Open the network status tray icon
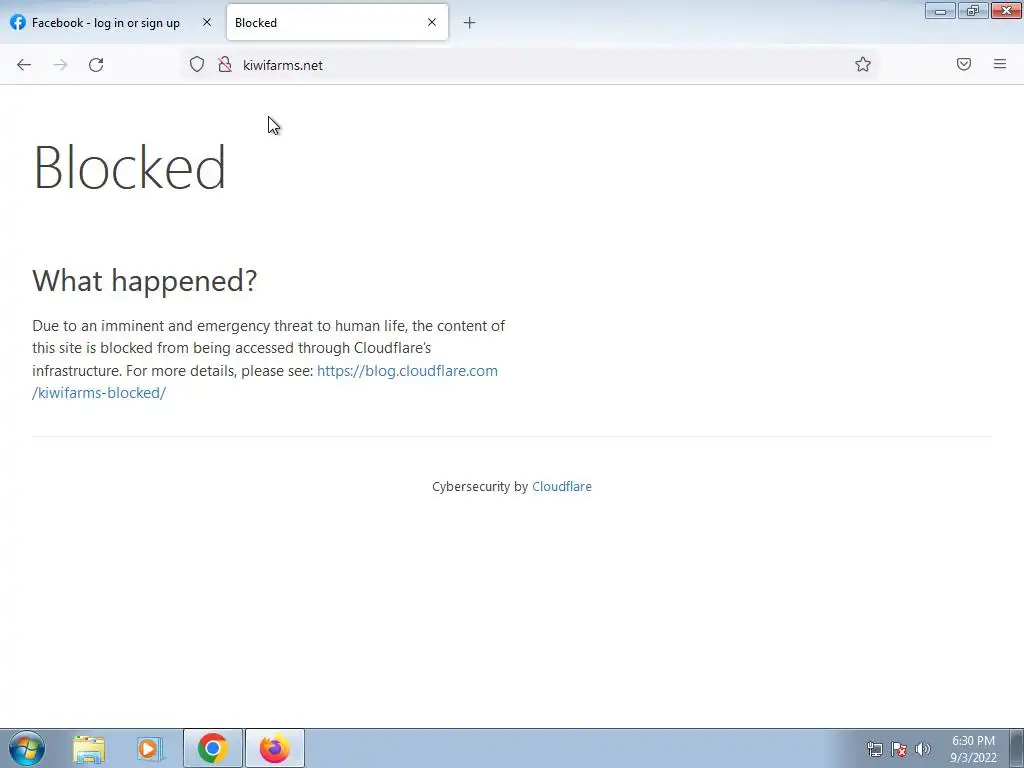Viewport: 1024px width, 768px height. (x=874, y=749)
